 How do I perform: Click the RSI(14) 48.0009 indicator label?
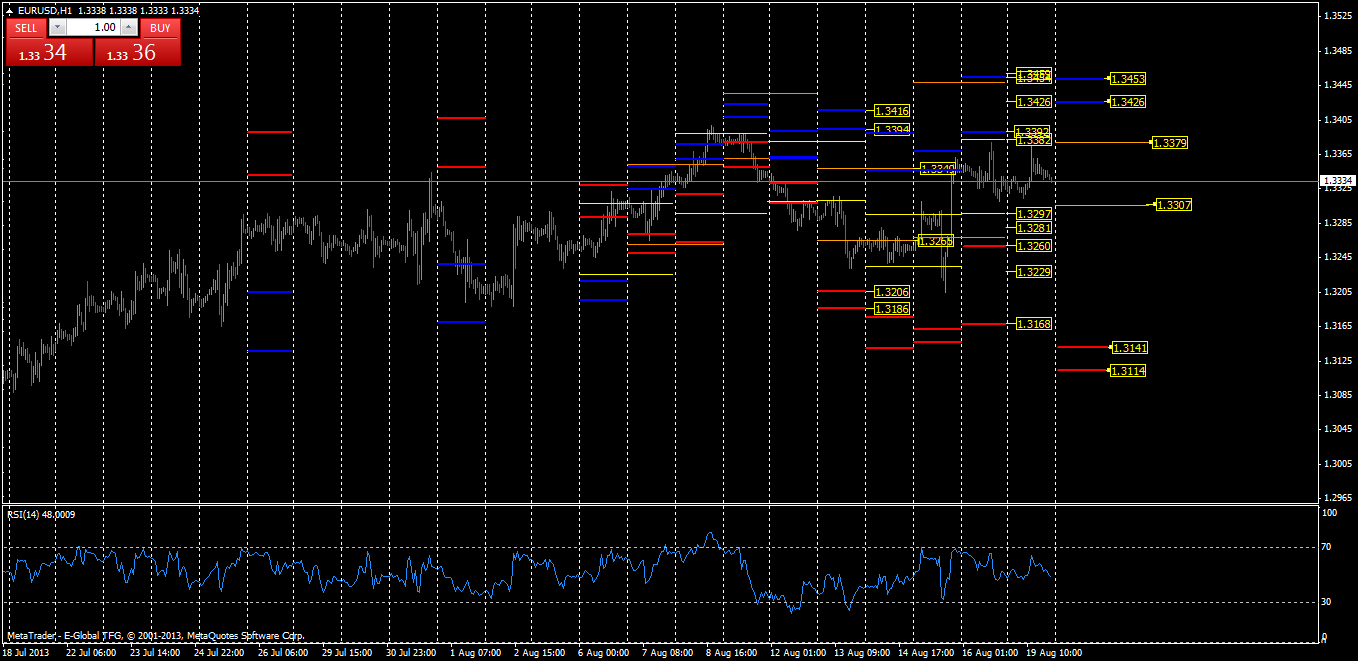41,514
